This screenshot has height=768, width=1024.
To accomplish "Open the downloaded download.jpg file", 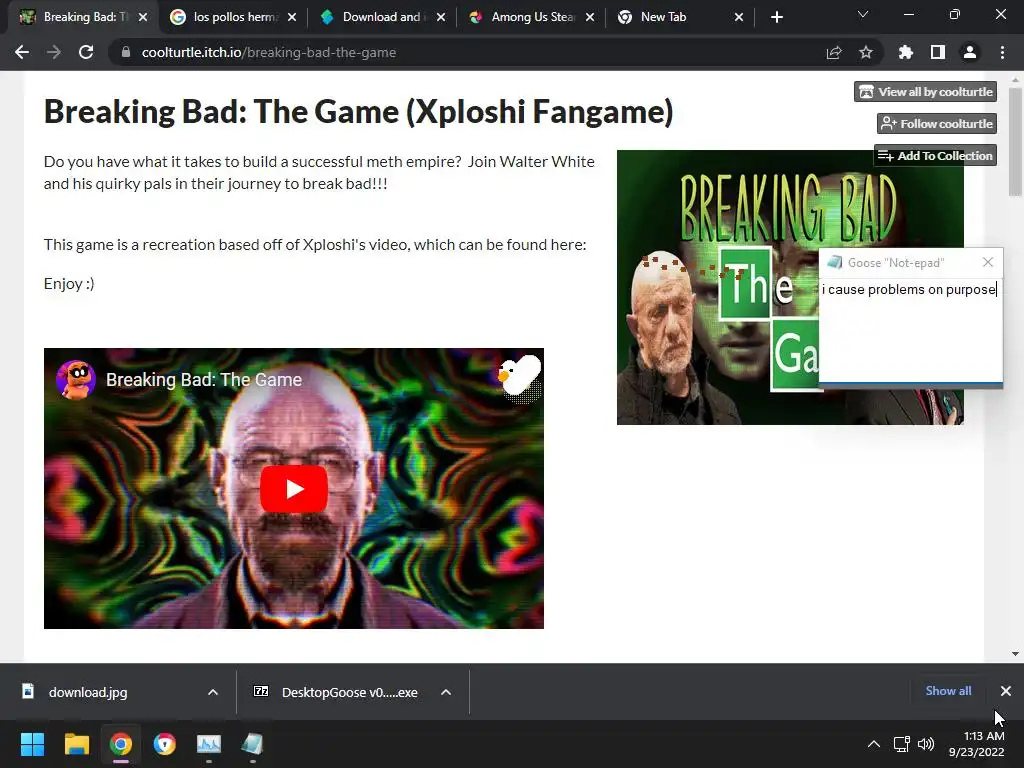I will 88,692.
